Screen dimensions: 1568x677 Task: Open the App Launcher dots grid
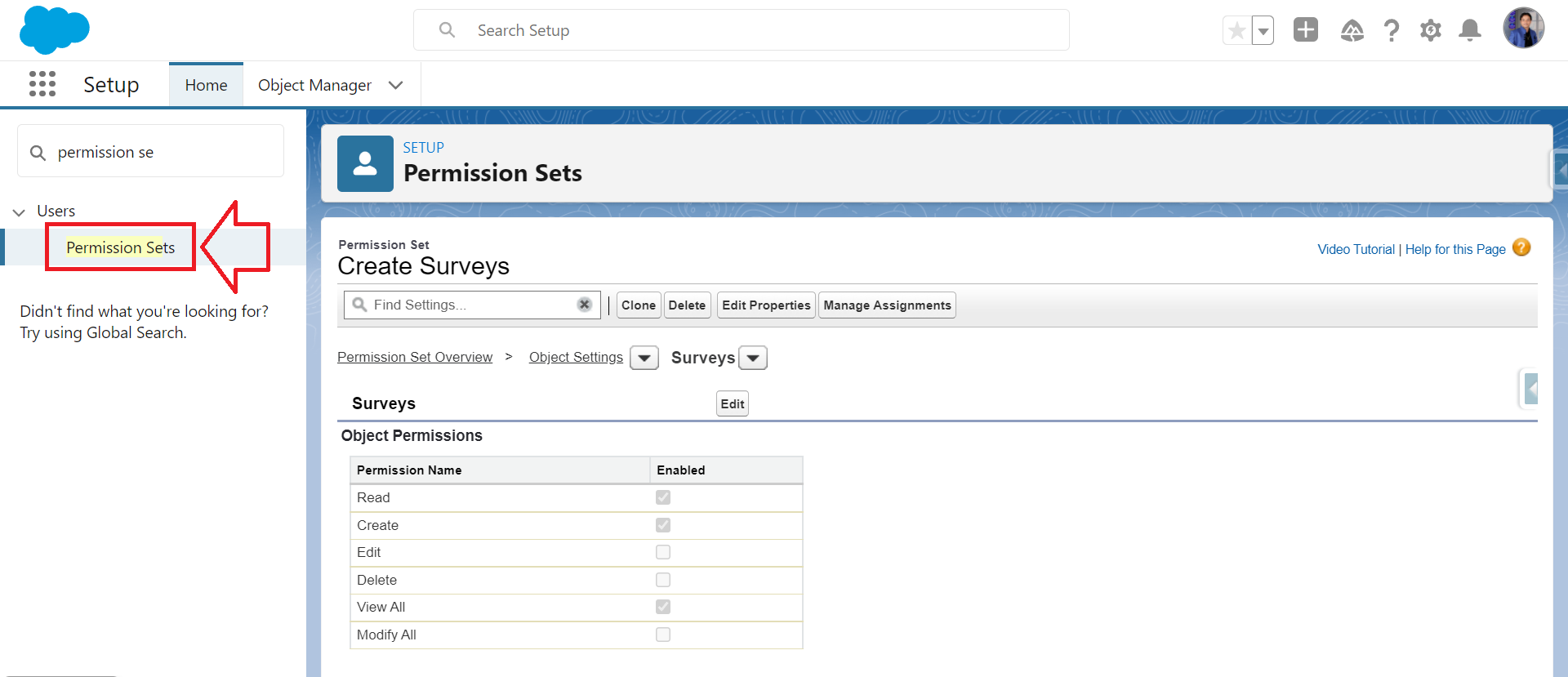pyautogui.click(x=42, y=84)
